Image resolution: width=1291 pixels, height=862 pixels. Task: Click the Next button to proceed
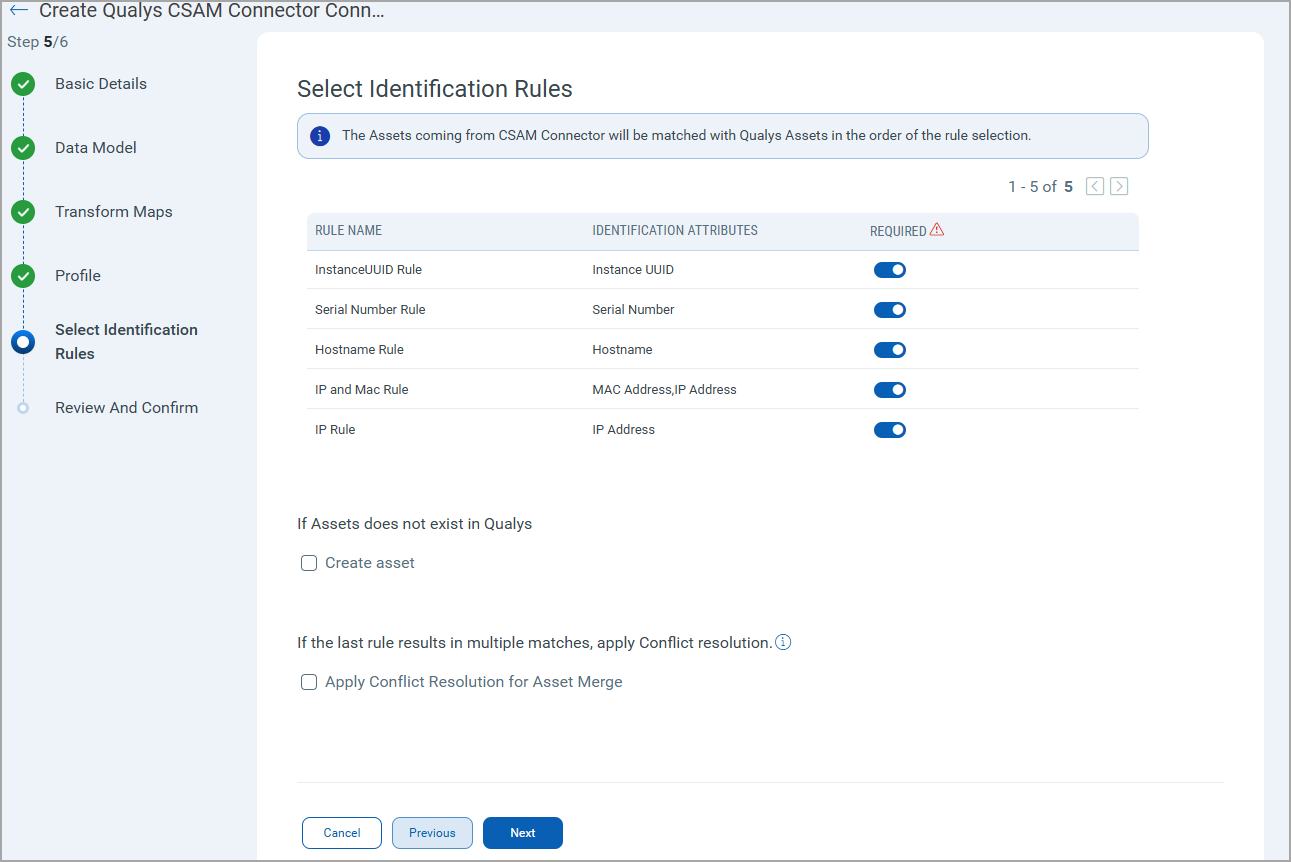(522, 832)
